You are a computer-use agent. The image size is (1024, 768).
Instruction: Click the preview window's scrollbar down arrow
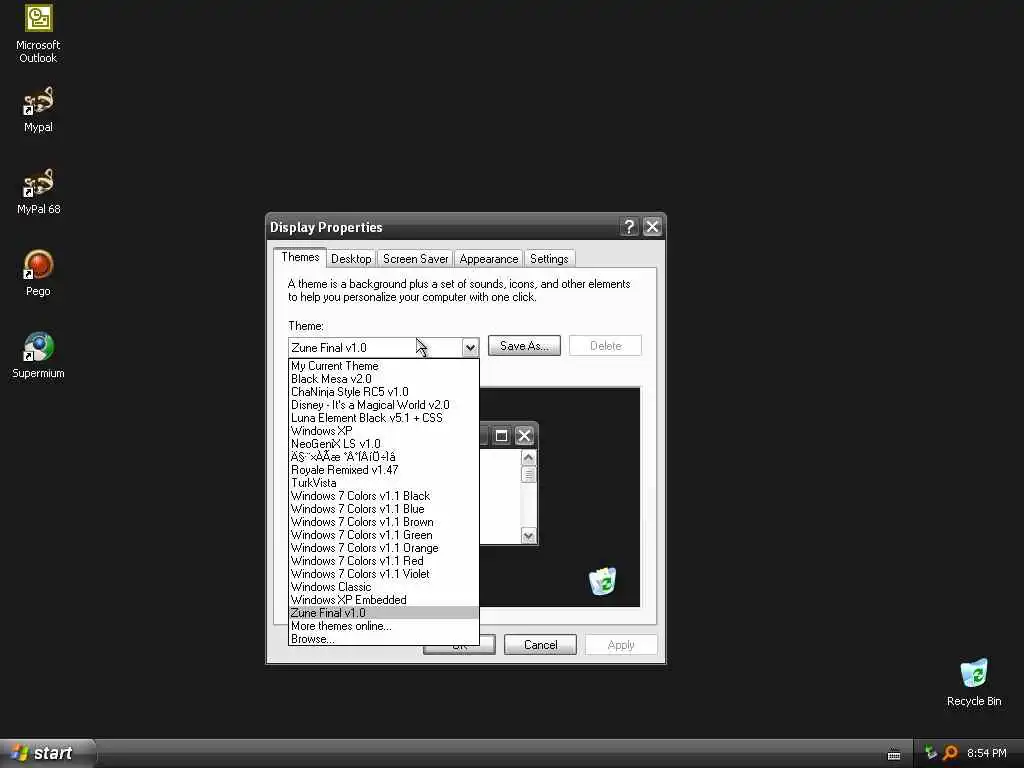click(x=528, y=536)
